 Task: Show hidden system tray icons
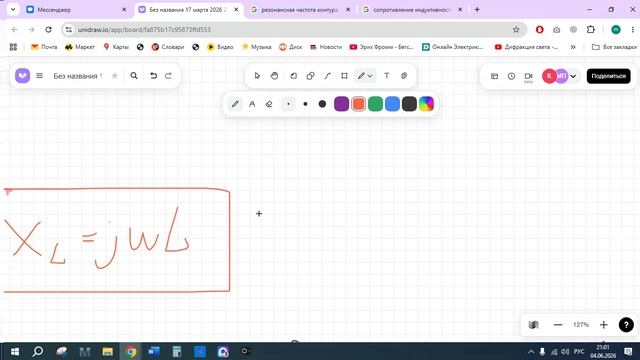531,351
